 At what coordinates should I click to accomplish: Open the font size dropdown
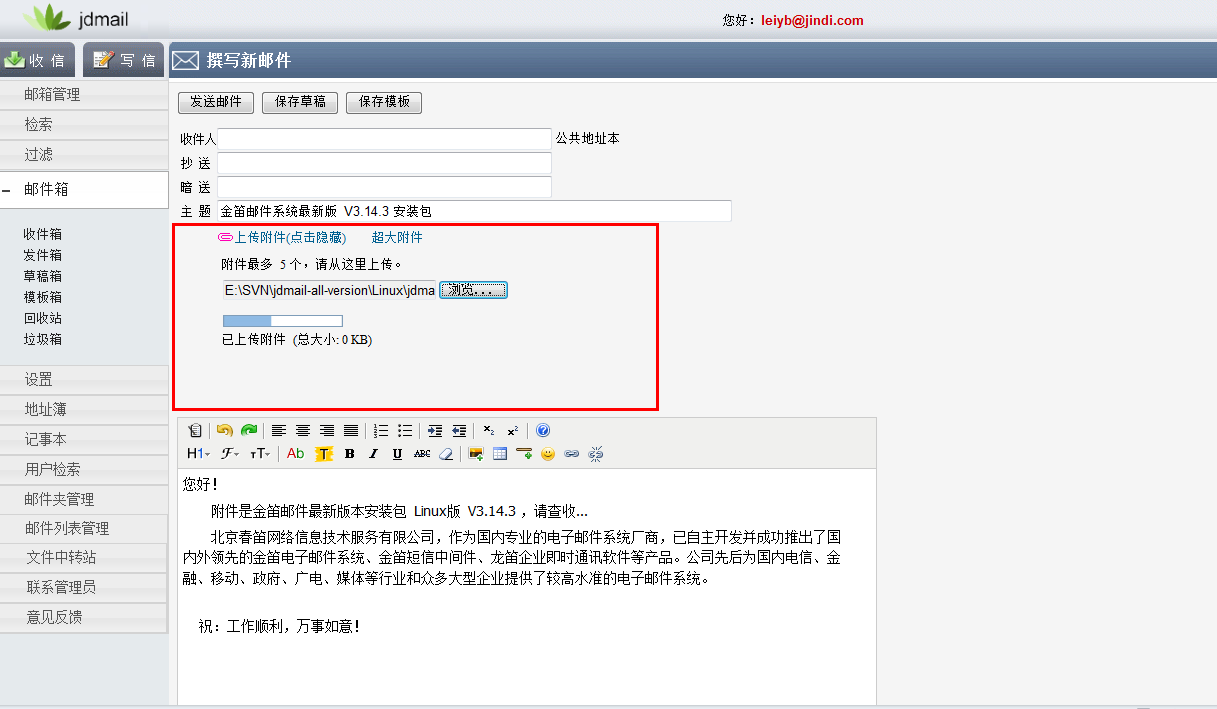tap(260, 454)
